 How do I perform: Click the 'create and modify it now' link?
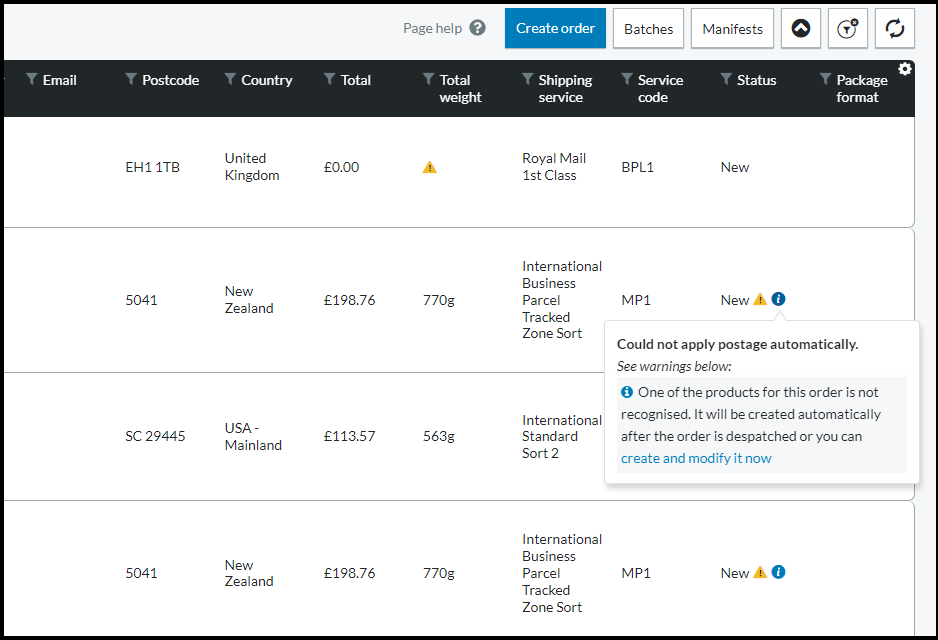point(696,458)
